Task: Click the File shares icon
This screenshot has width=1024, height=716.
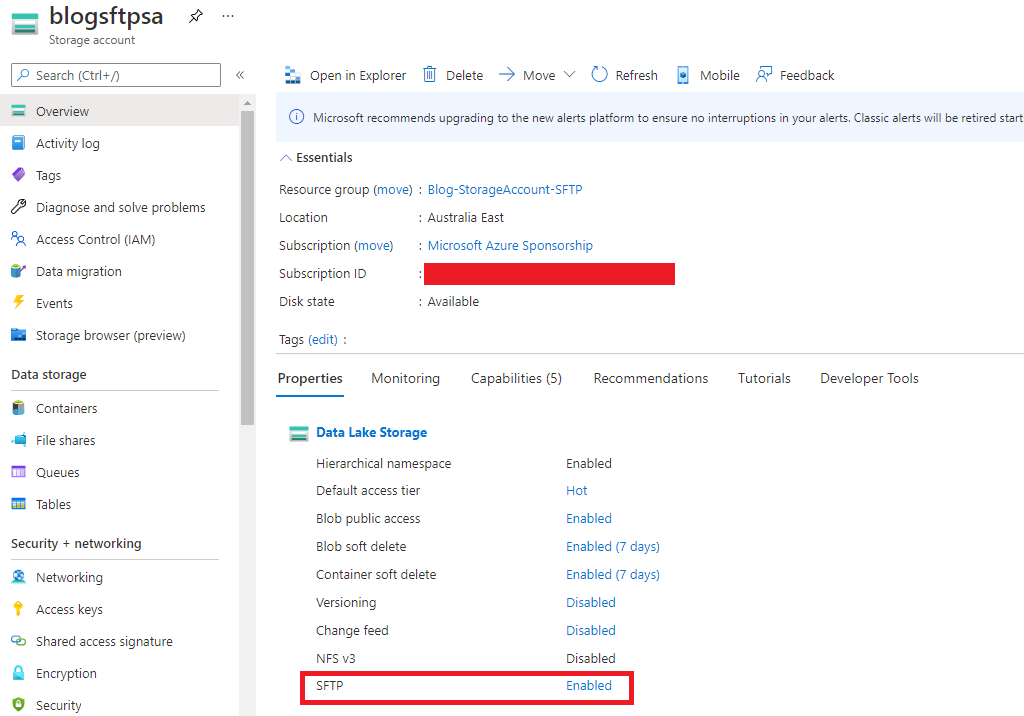Action: (18, 440)
